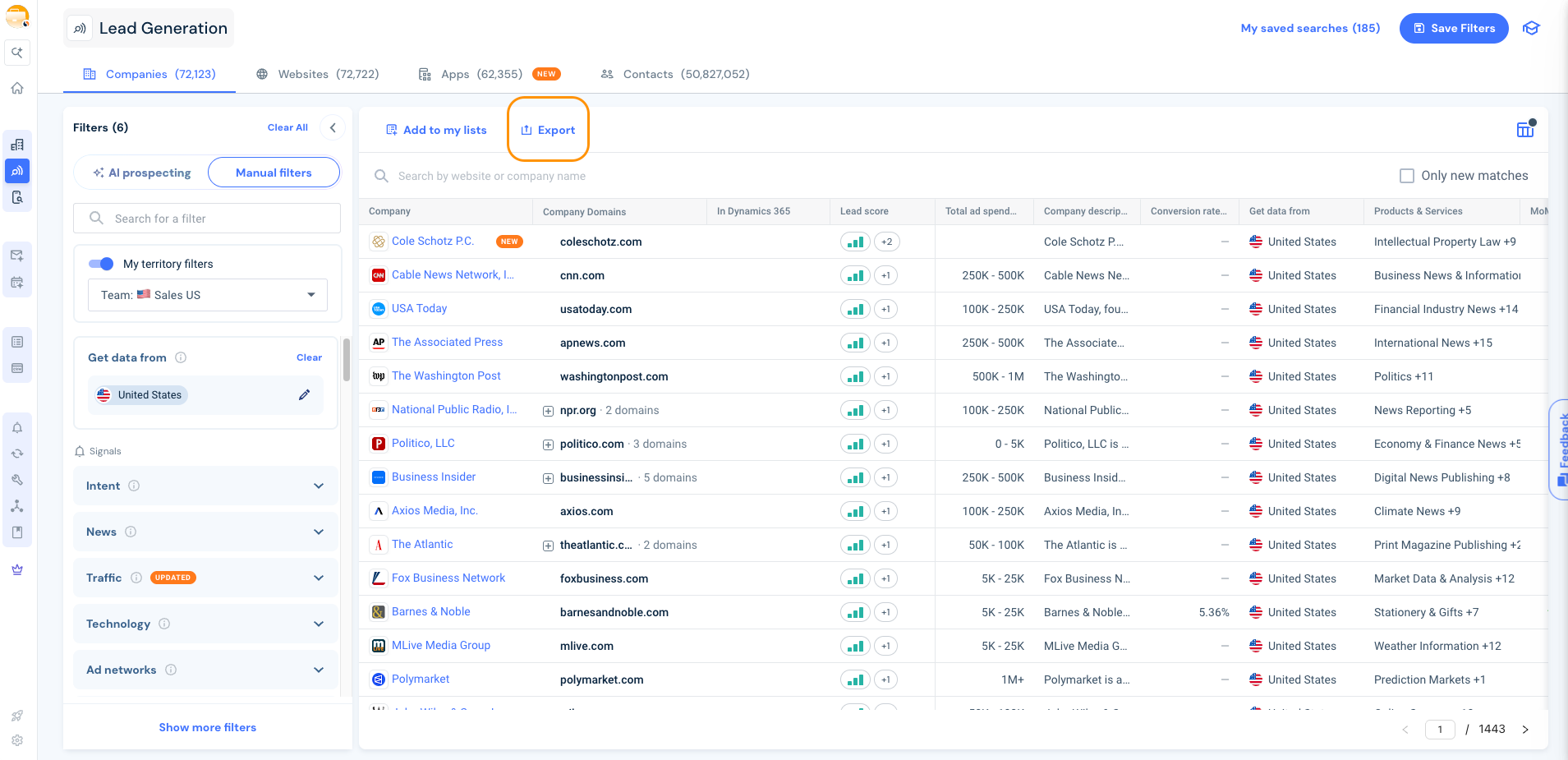Click the Export button
Viewport: 1568px width, 760px height.
pyautogui.click(x=548, y=130)
